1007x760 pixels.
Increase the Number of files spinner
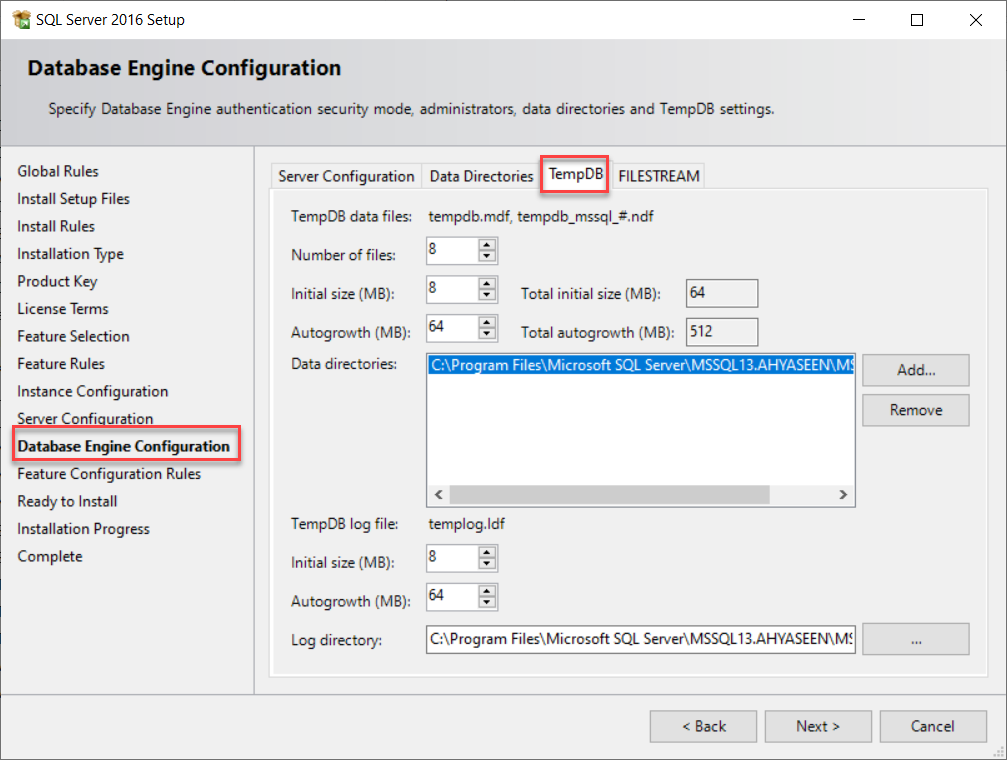[487, 245]
